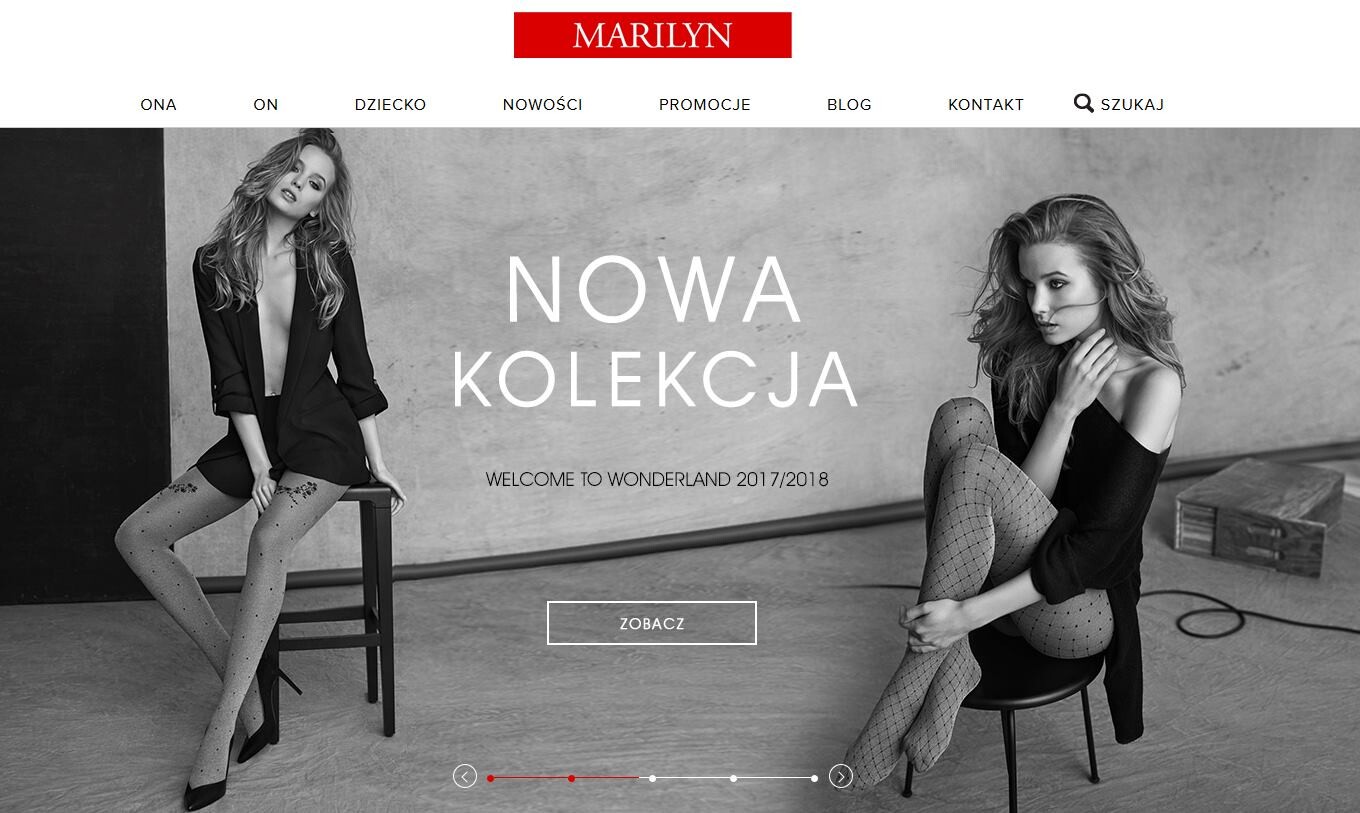Jump to the fifth carousel slide dot
This screenshot has height=813, width=1360.
(x=814, y=778)
